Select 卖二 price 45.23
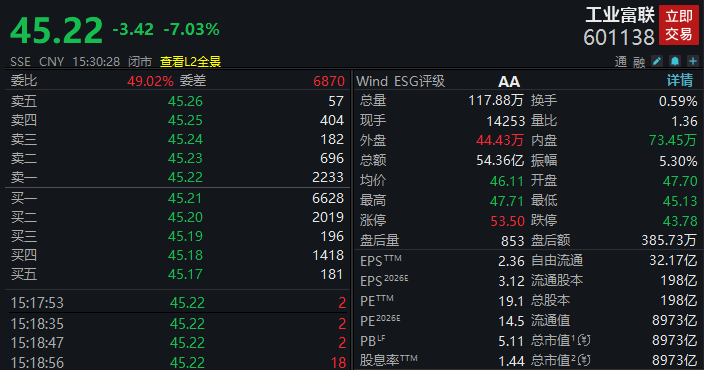The image size is (704, 370). coord(185,158)
